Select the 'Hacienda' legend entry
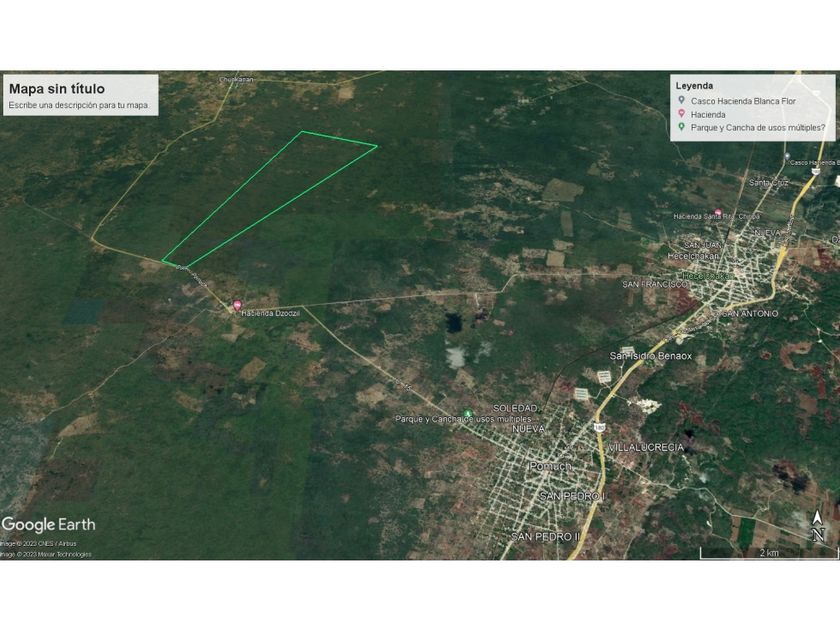This screenshot has height=630, width=840. [x=708, y=114]
